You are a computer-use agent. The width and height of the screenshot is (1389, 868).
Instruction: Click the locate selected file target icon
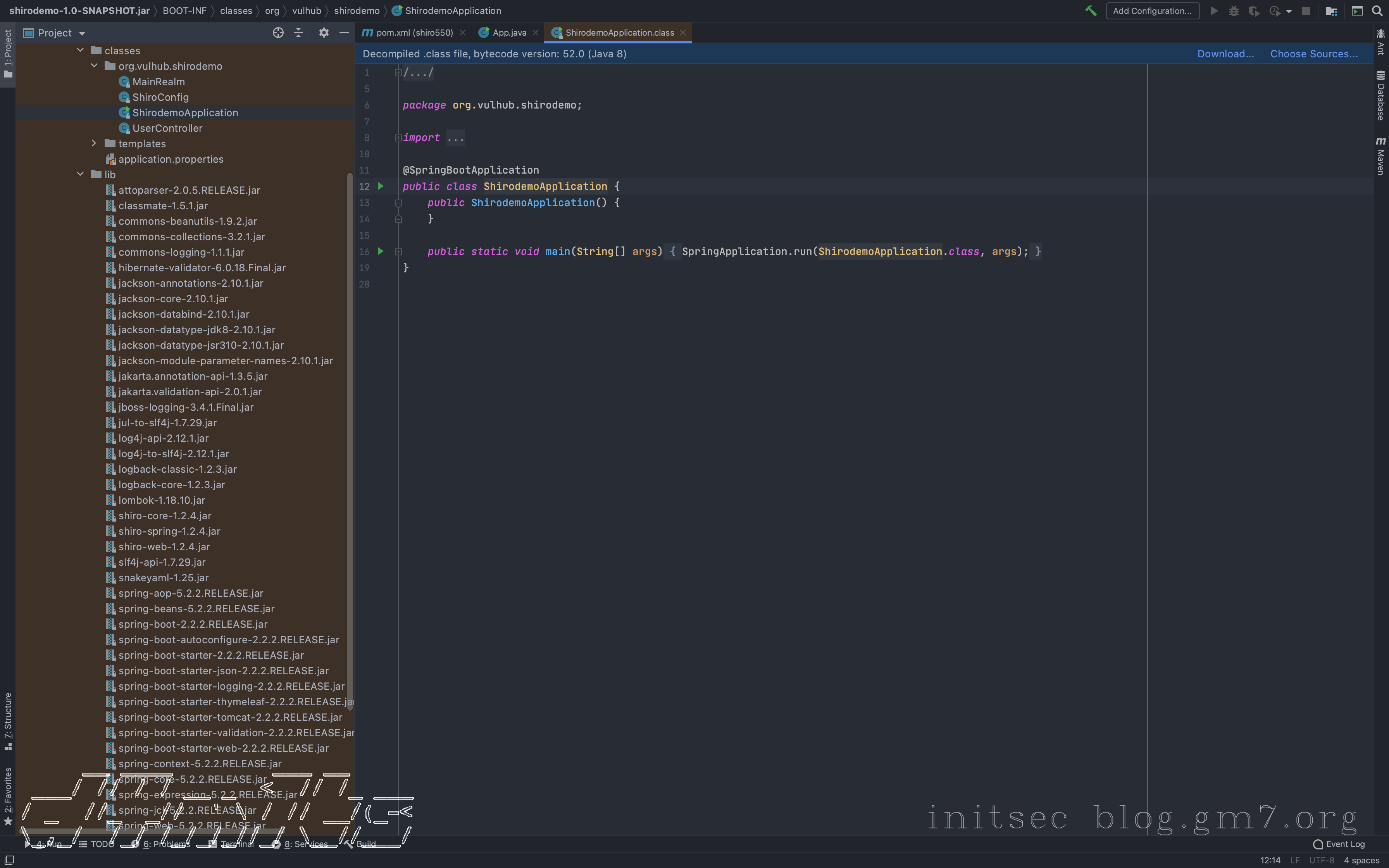pos(278,33)
